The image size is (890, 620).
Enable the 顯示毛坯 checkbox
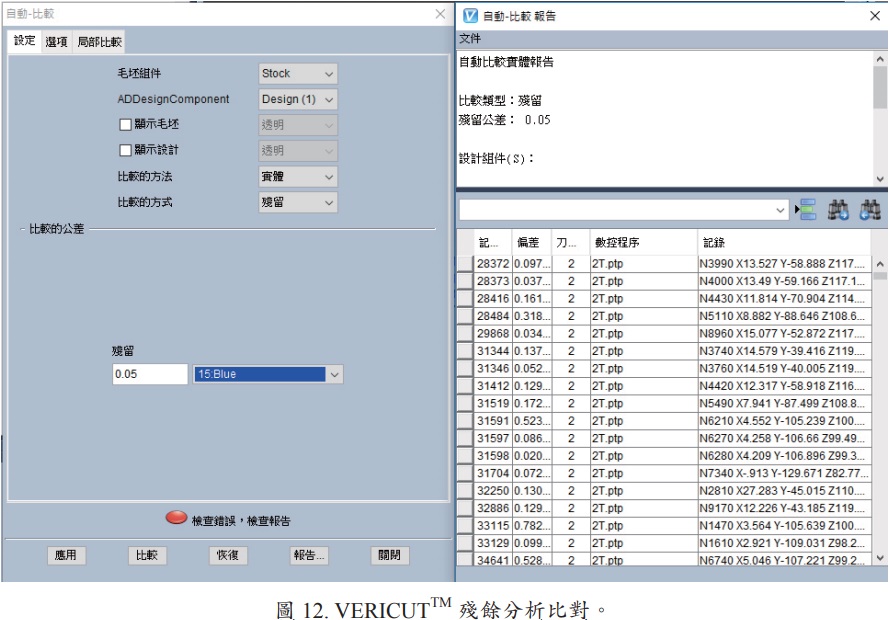[x=125, y=124]
